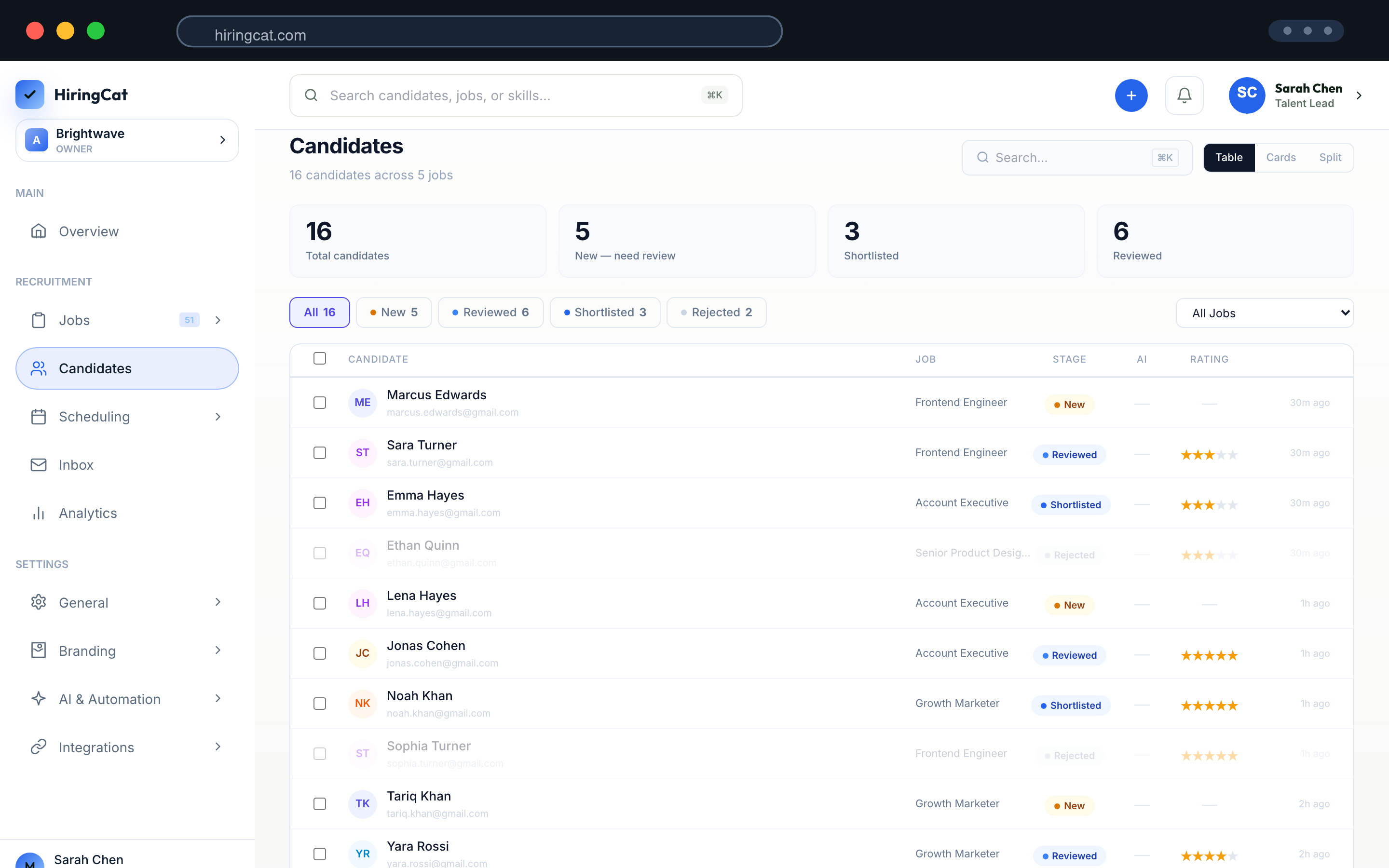Filter by New 5 candidates

pos(394,312)
